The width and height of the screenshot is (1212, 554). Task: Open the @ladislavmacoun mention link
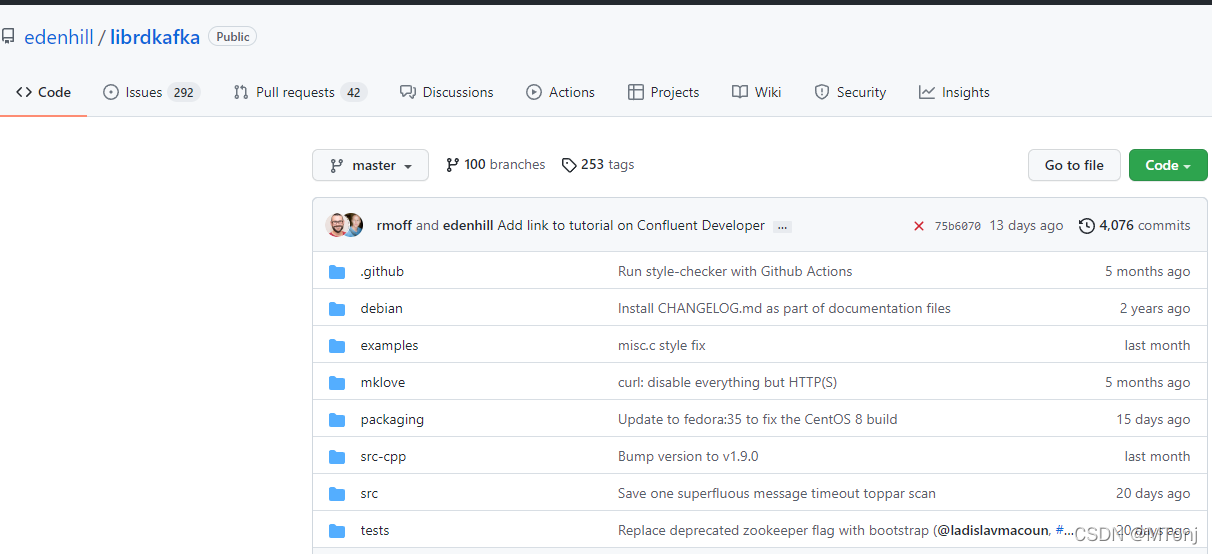pyautogui.click(x=993, y=530)
